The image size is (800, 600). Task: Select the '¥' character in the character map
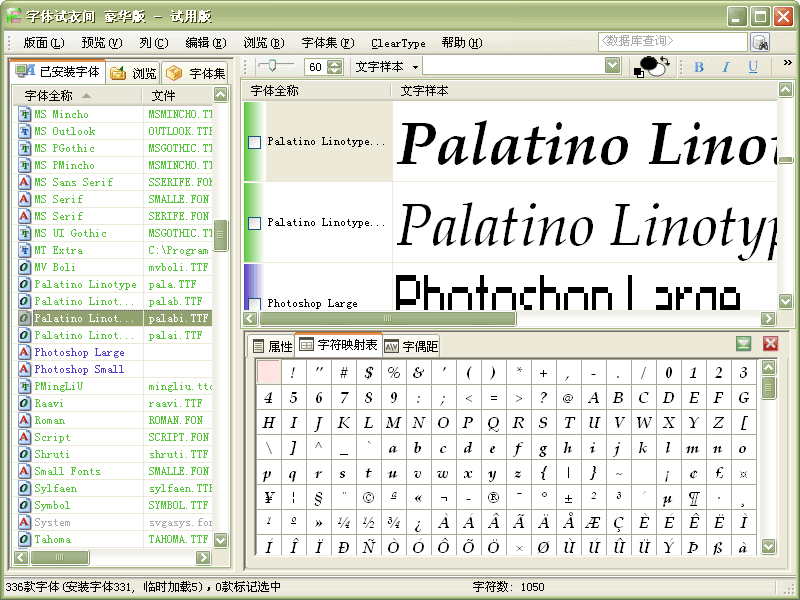coord(268,497)
